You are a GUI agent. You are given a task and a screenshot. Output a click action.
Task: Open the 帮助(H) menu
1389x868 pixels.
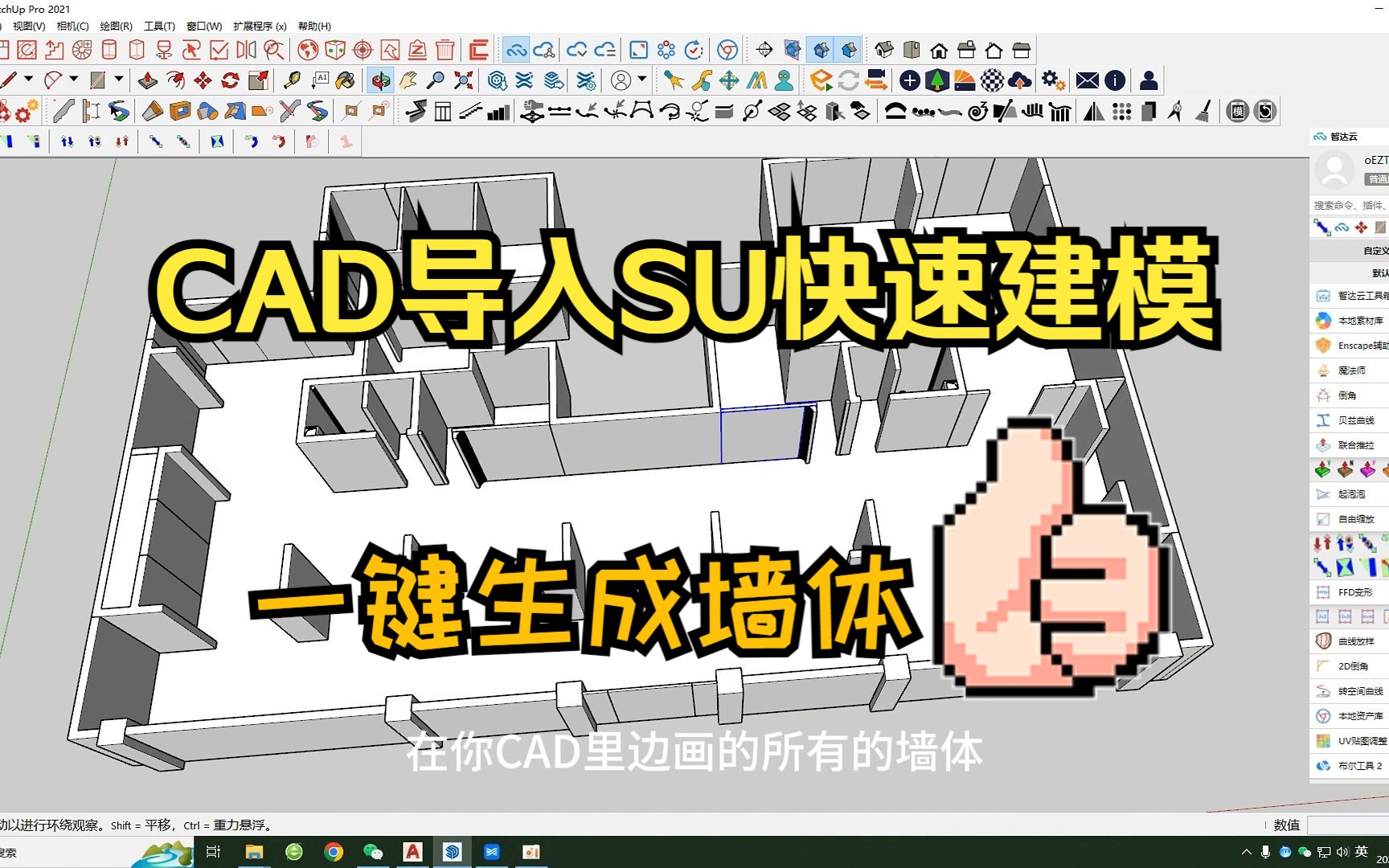pos(314,26)
